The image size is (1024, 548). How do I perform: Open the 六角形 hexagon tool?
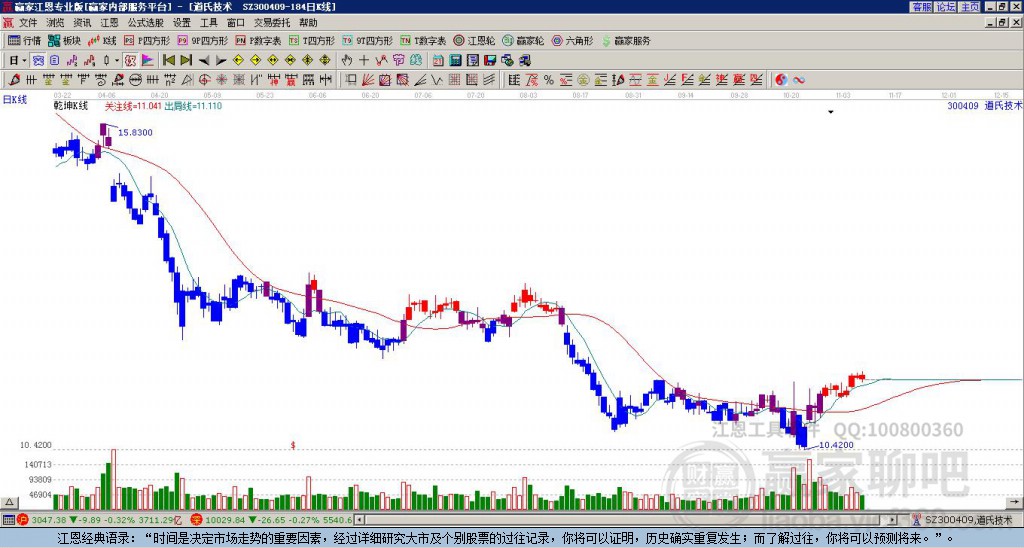pyautogui.click(x=572, y=40)
